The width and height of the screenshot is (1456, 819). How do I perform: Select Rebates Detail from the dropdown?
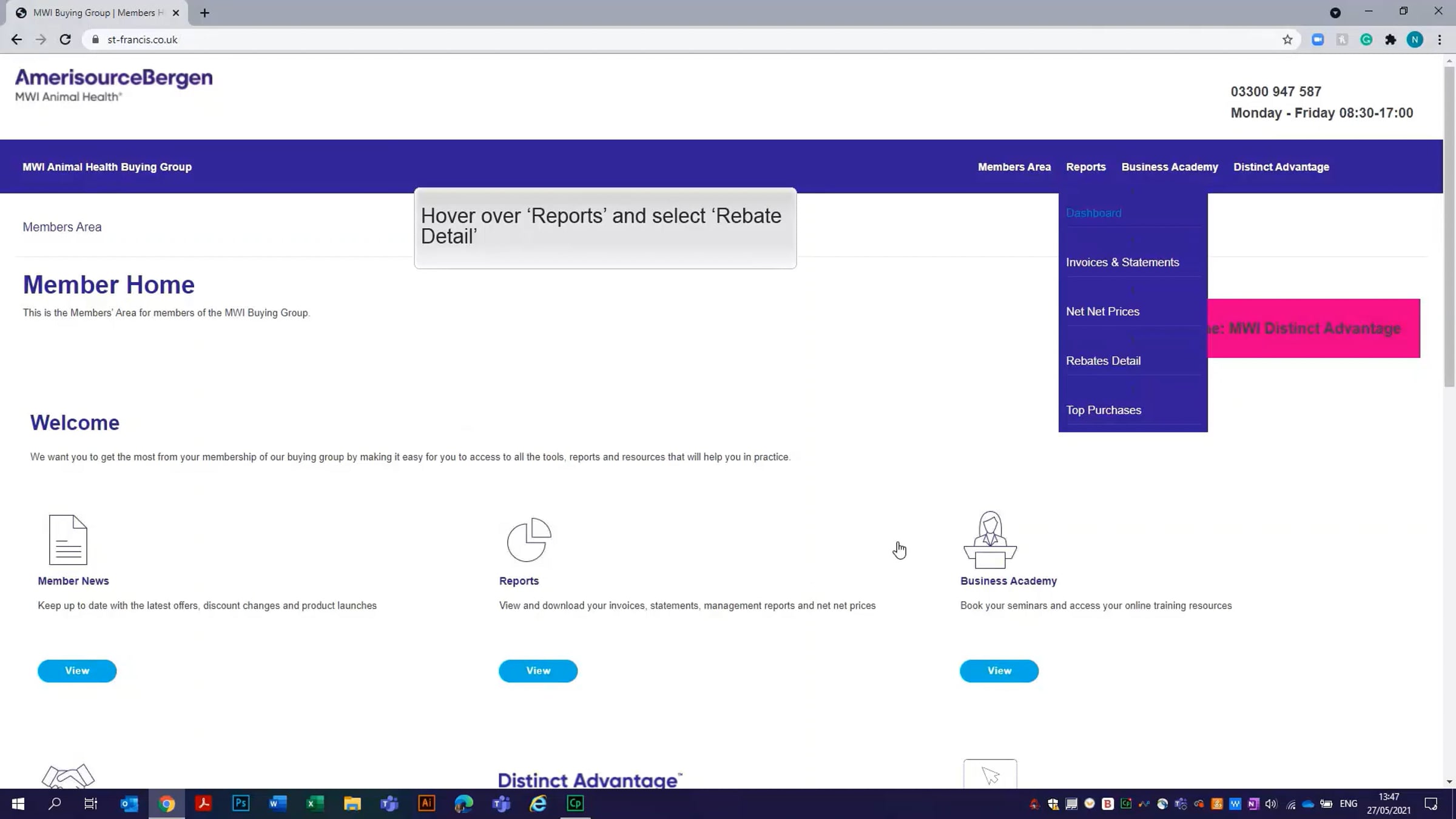click(1104, 360)
